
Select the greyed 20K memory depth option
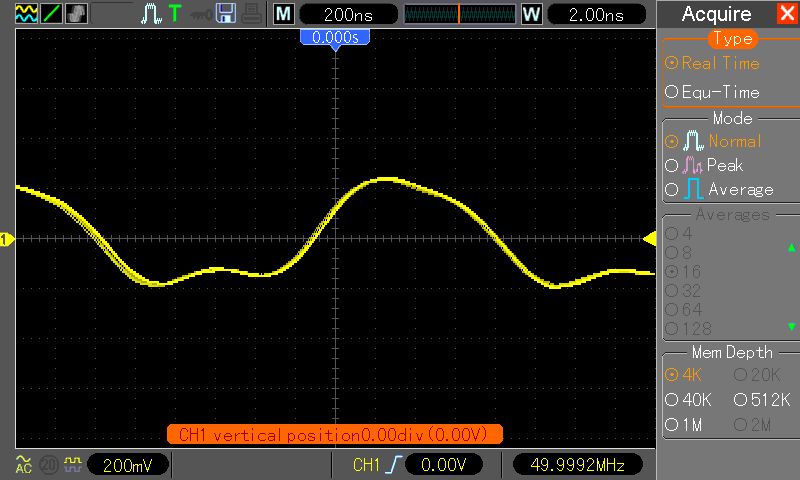pyautogui.click(x=757, y=375)
